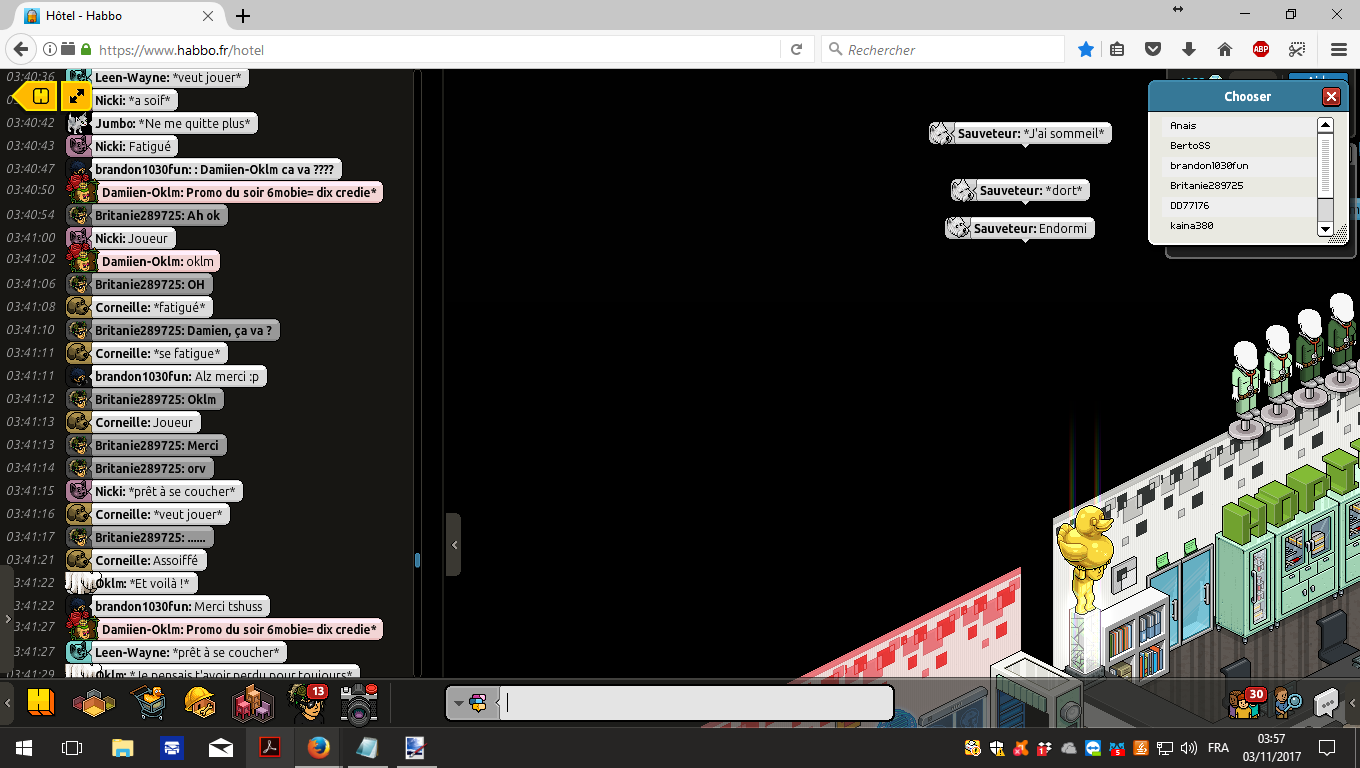Open the Adblock Plus icon
Screen dimensions: 1360x768
click(1261, 49)
